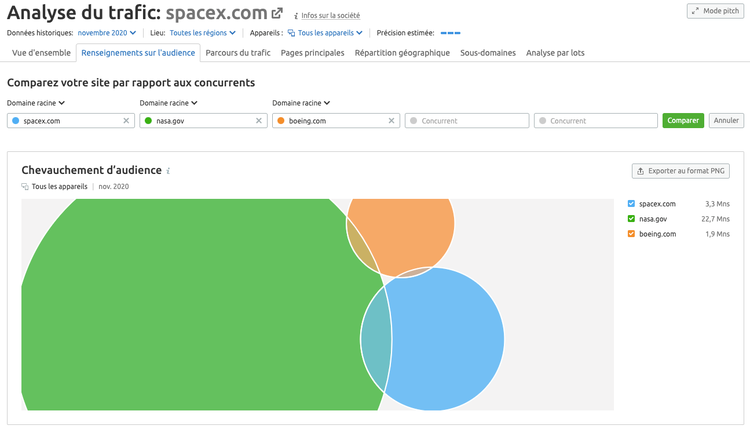
Task: Click the 3,3 Mns legend value
Action: pyautogui.click(x=717, y=204)
